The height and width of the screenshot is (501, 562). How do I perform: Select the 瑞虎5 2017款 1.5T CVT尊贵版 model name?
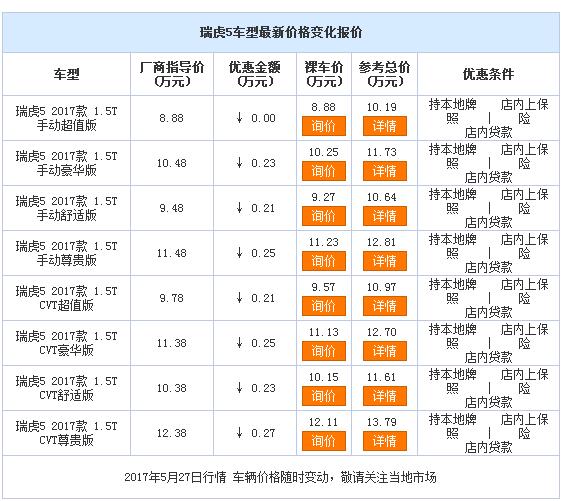66,433
